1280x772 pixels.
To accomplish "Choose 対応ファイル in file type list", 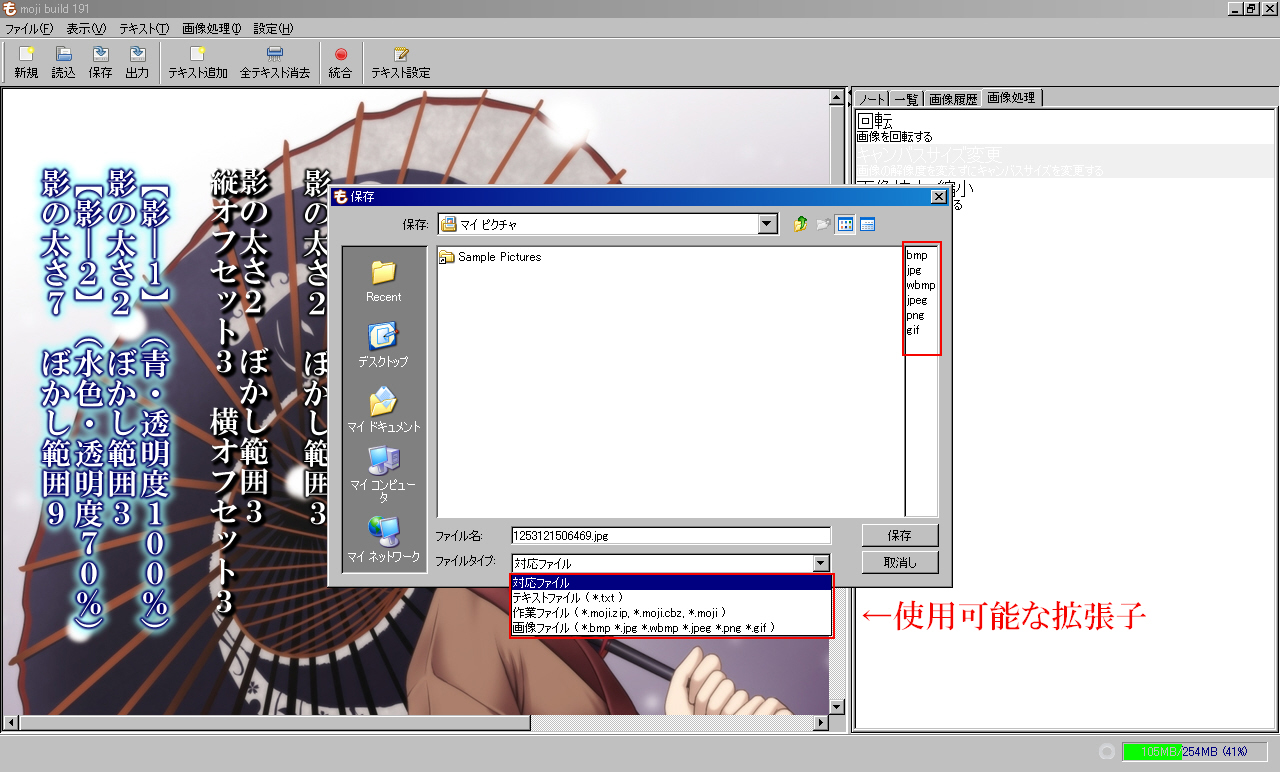I will [x=670, y=582].
